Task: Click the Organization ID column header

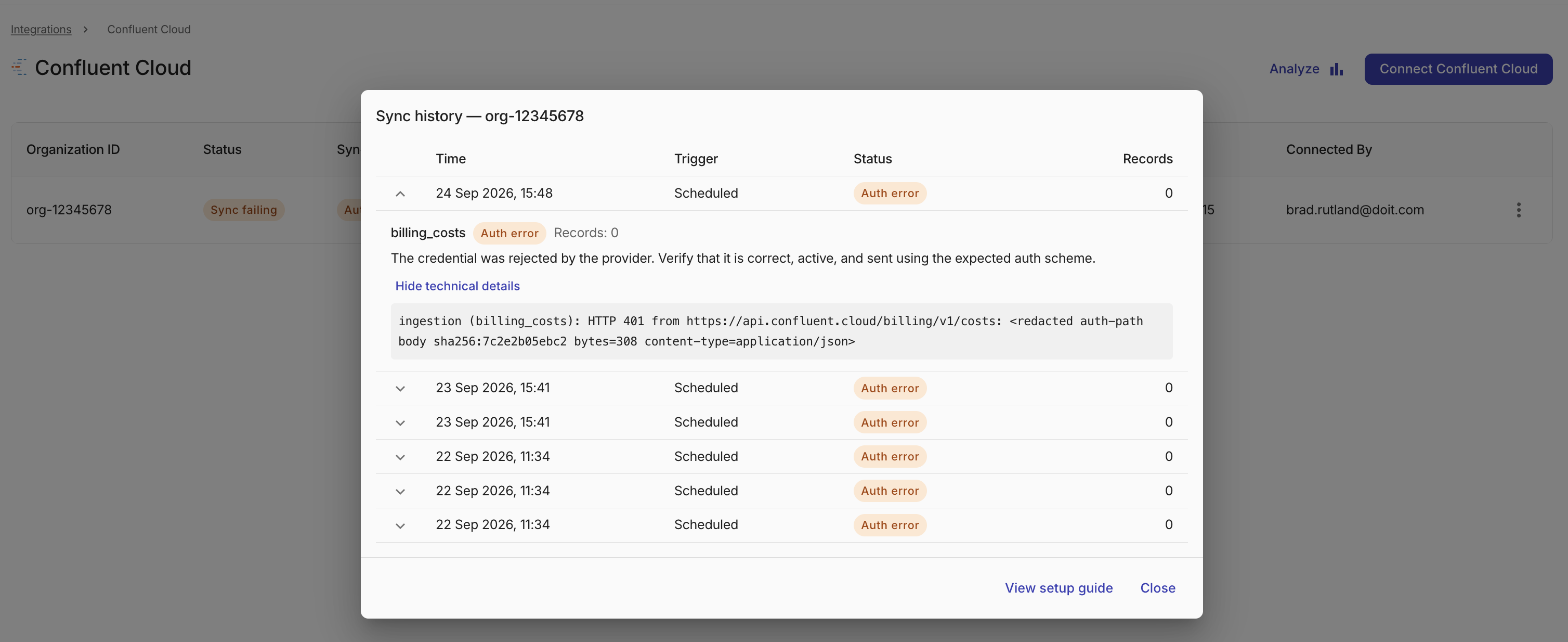Action: [x=73, y=149]
